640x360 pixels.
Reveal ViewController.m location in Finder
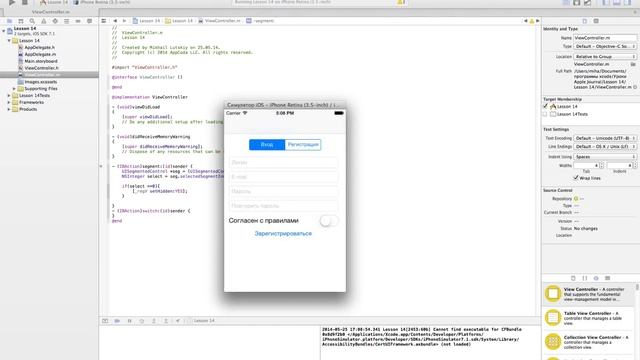point(634,87)
